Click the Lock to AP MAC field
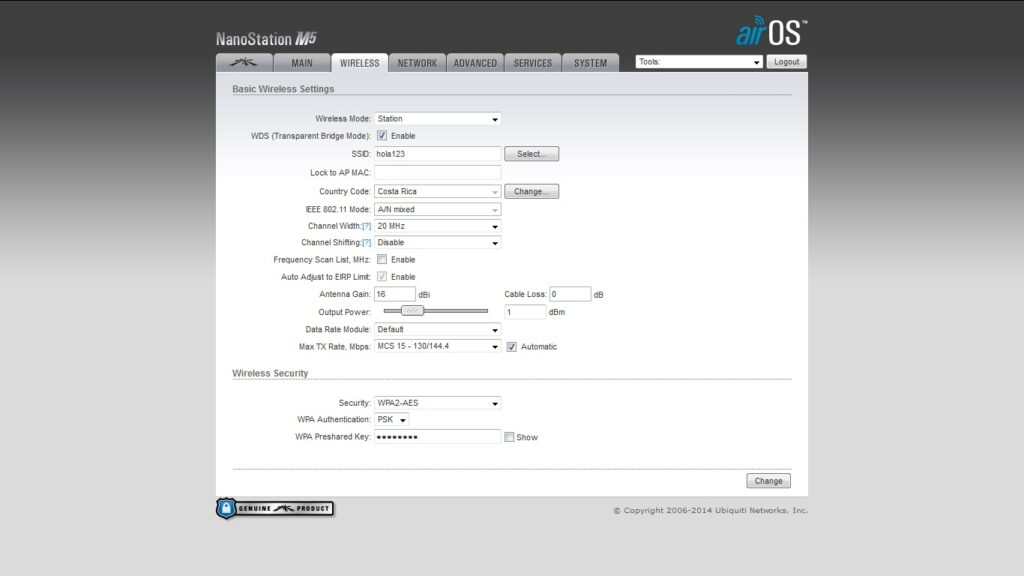The image size is (1024, 576). [x=438, y=172]
